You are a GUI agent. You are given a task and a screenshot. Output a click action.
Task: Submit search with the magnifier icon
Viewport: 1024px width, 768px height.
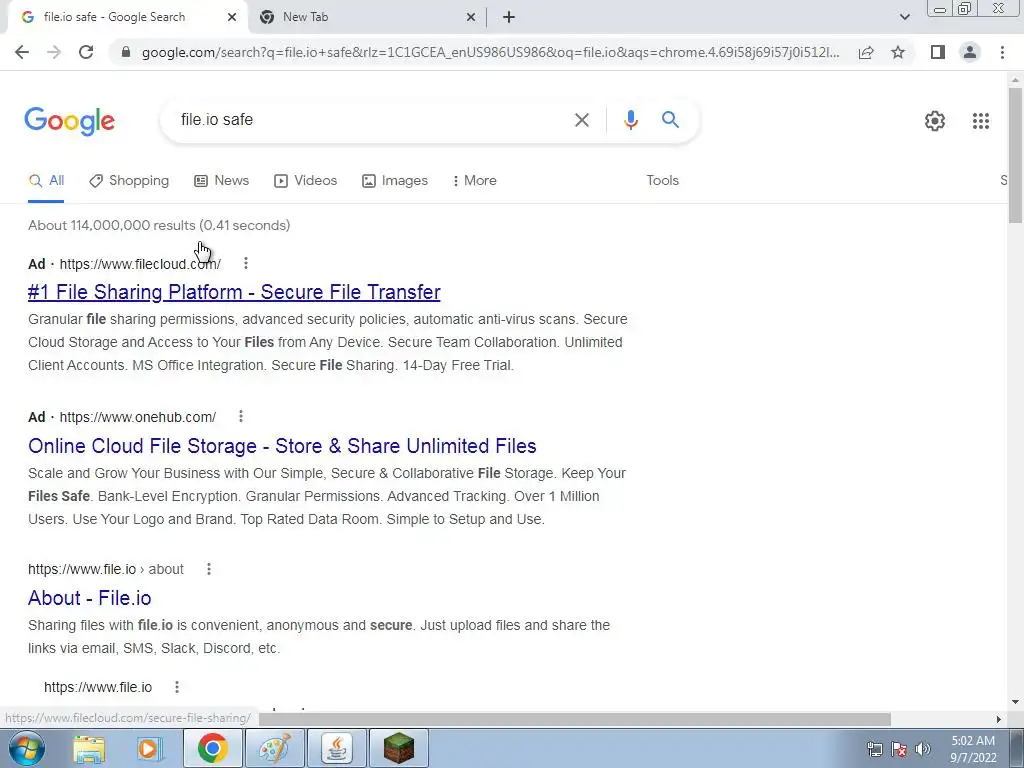[x=670, y=120]
